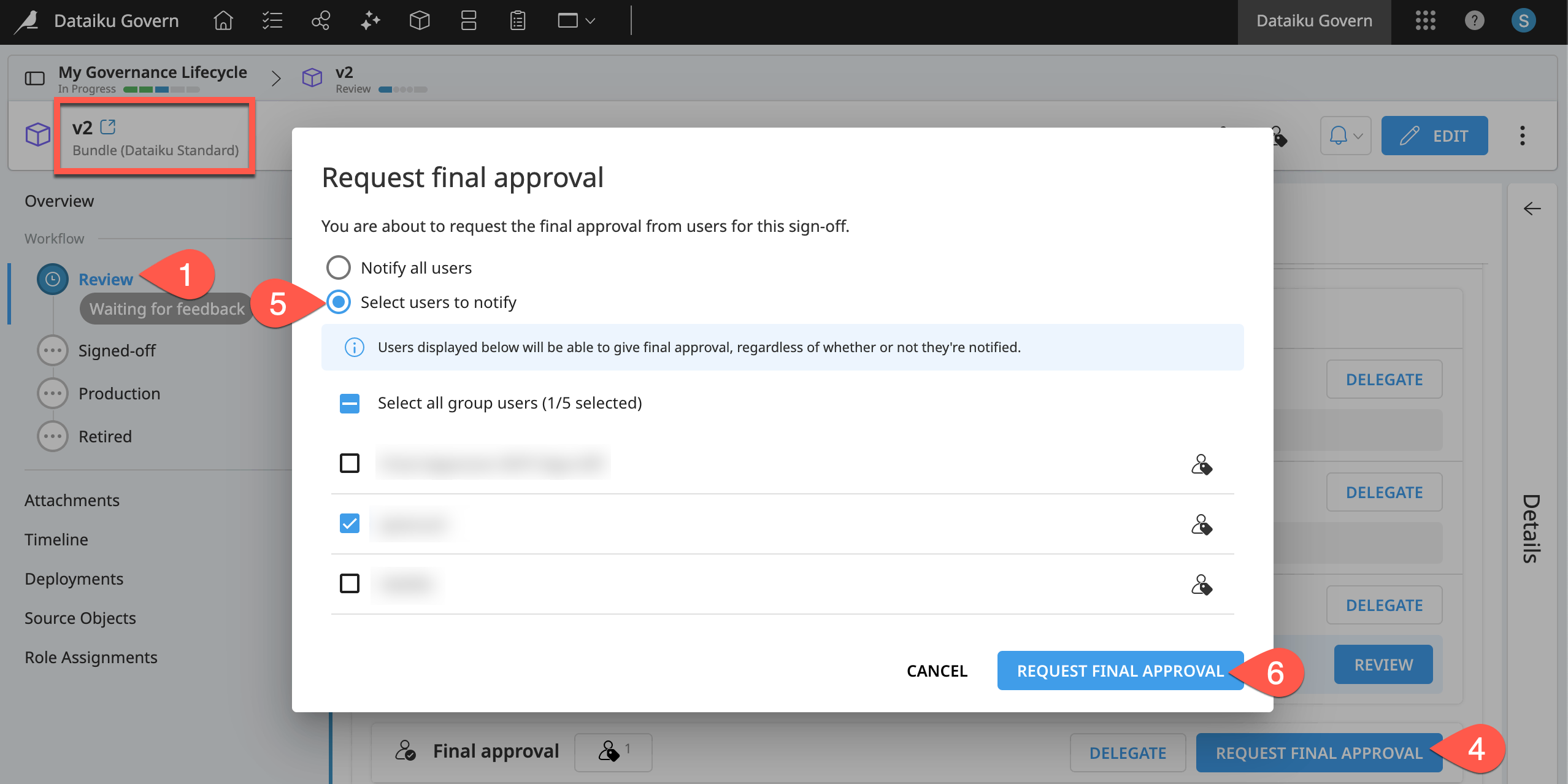
Task: Open the notification bell dropdown
Action: tap(1345, 136)
